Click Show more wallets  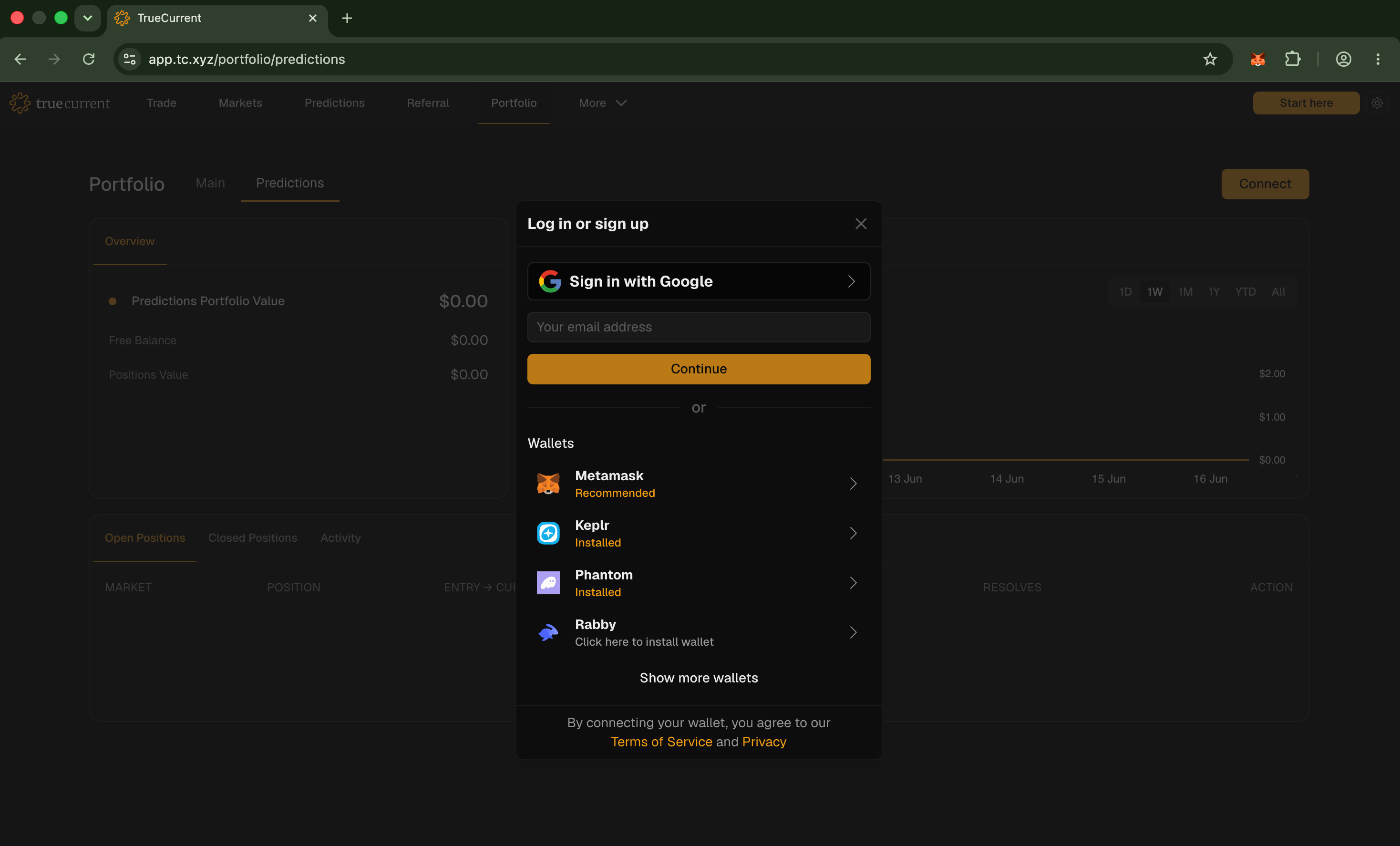tap(698, 678)
